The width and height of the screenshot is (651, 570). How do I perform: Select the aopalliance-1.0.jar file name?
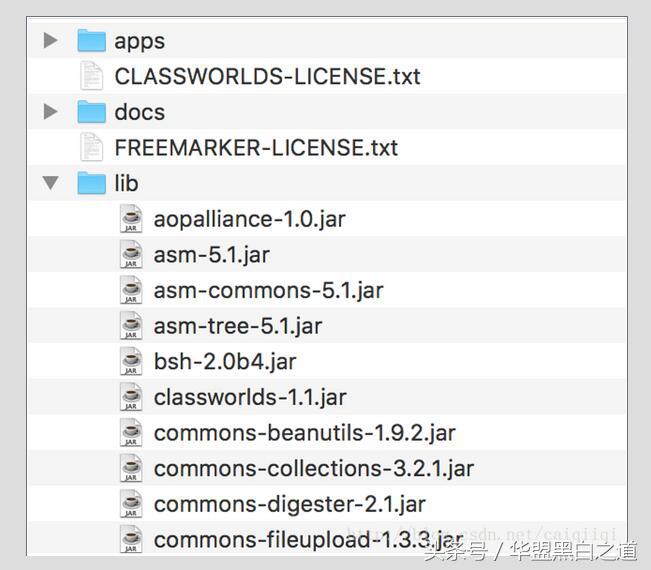250,220
